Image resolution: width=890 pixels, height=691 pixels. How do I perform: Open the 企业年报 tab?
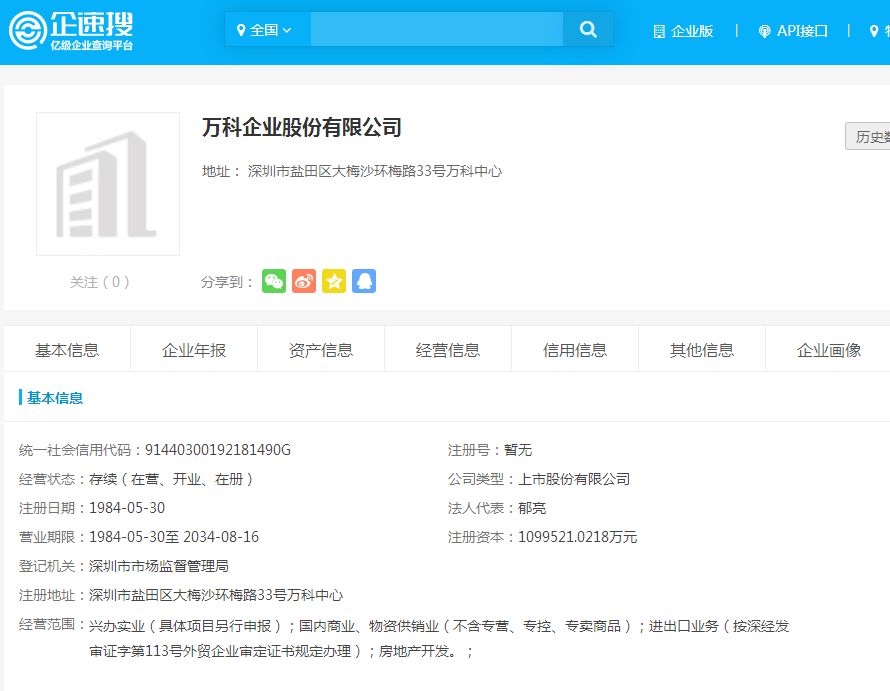[x=193, y=349]
